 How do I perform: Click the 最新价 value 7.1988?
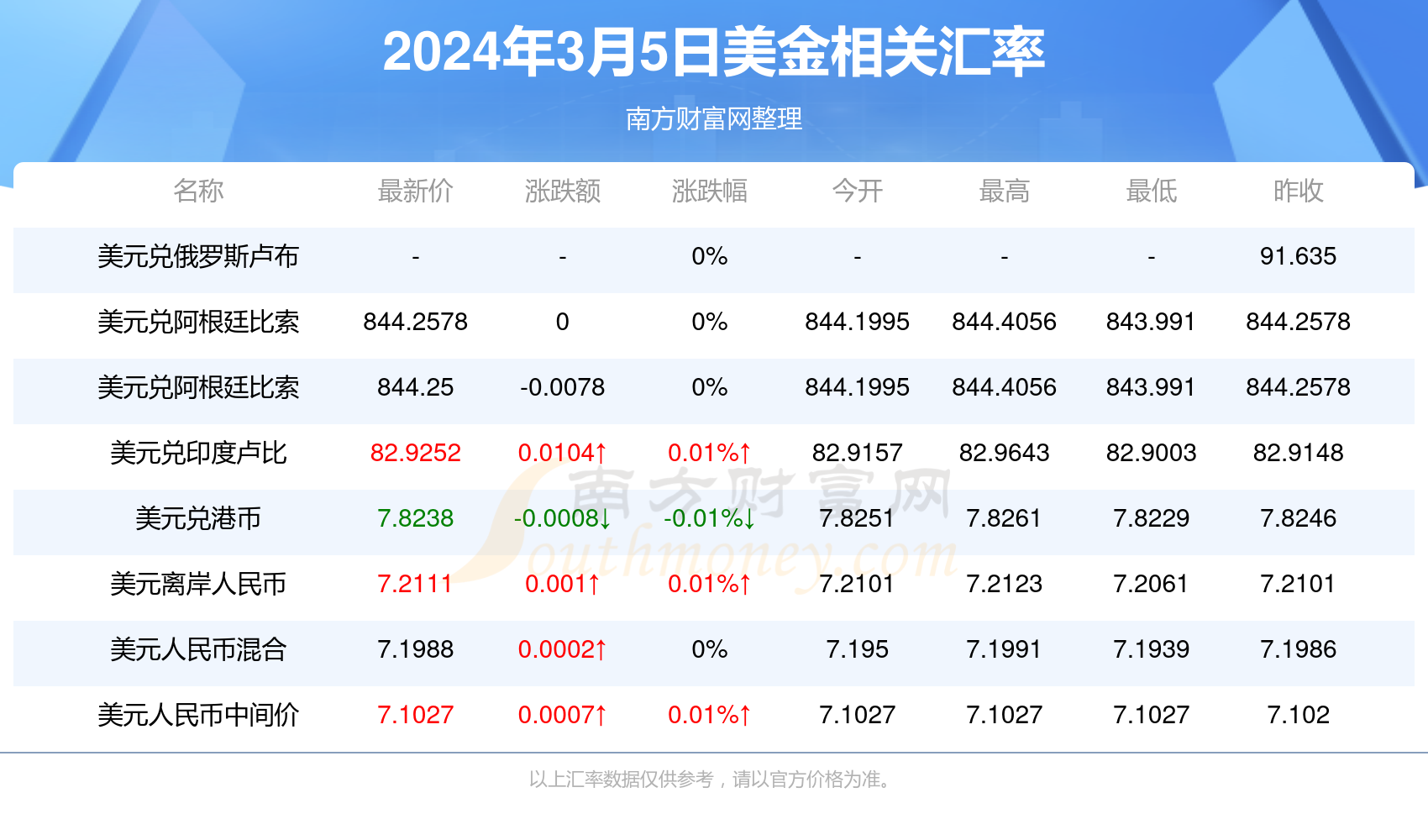click(415, 649)
